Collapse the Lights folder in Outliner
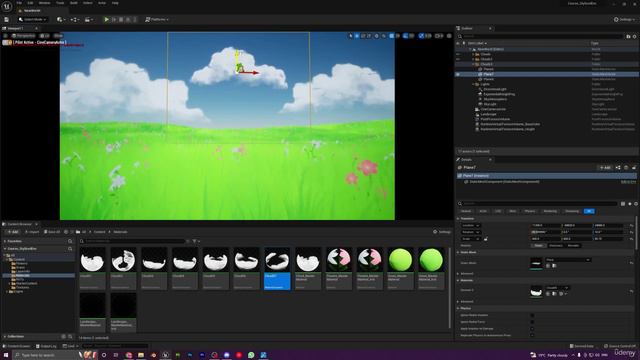The image size is (640, 360). tap(473, 84)
